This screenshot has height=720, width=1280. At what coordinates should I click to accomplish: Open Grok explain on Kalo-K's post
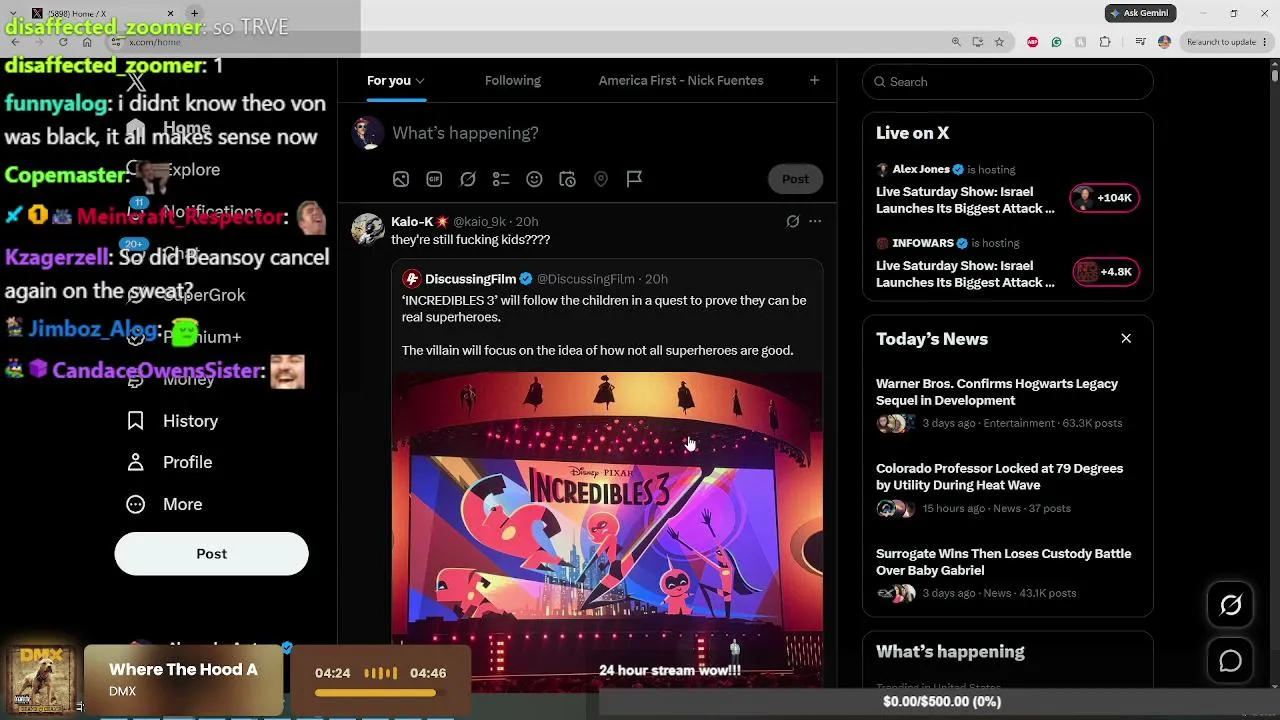pyautogui.click(x=792, y=221)
